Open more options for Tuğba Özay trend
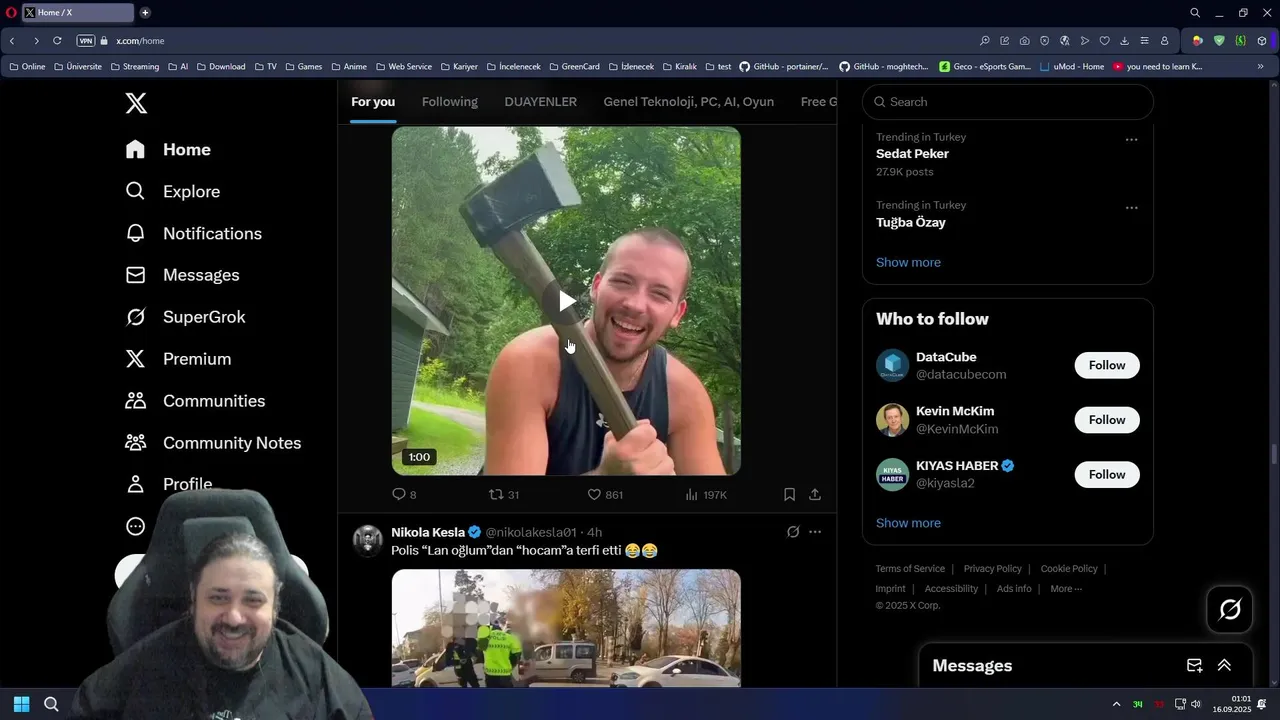The width and height of the screenshot is (1280, 720). pyautogui.click(x=1132, y=208)
